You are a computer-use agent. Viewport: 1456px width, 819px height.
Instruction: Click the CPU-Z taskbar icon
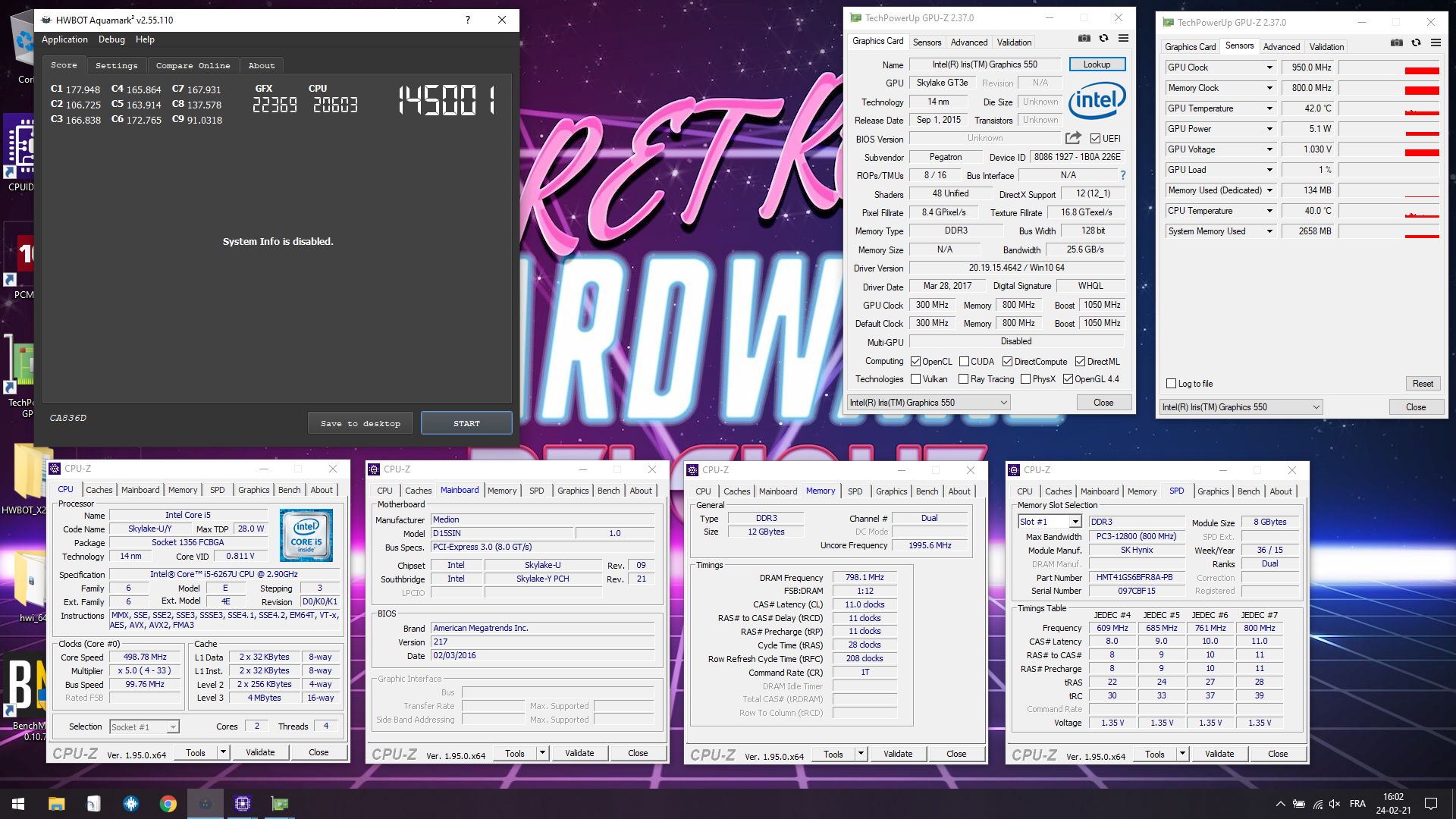tap(243, 804)
